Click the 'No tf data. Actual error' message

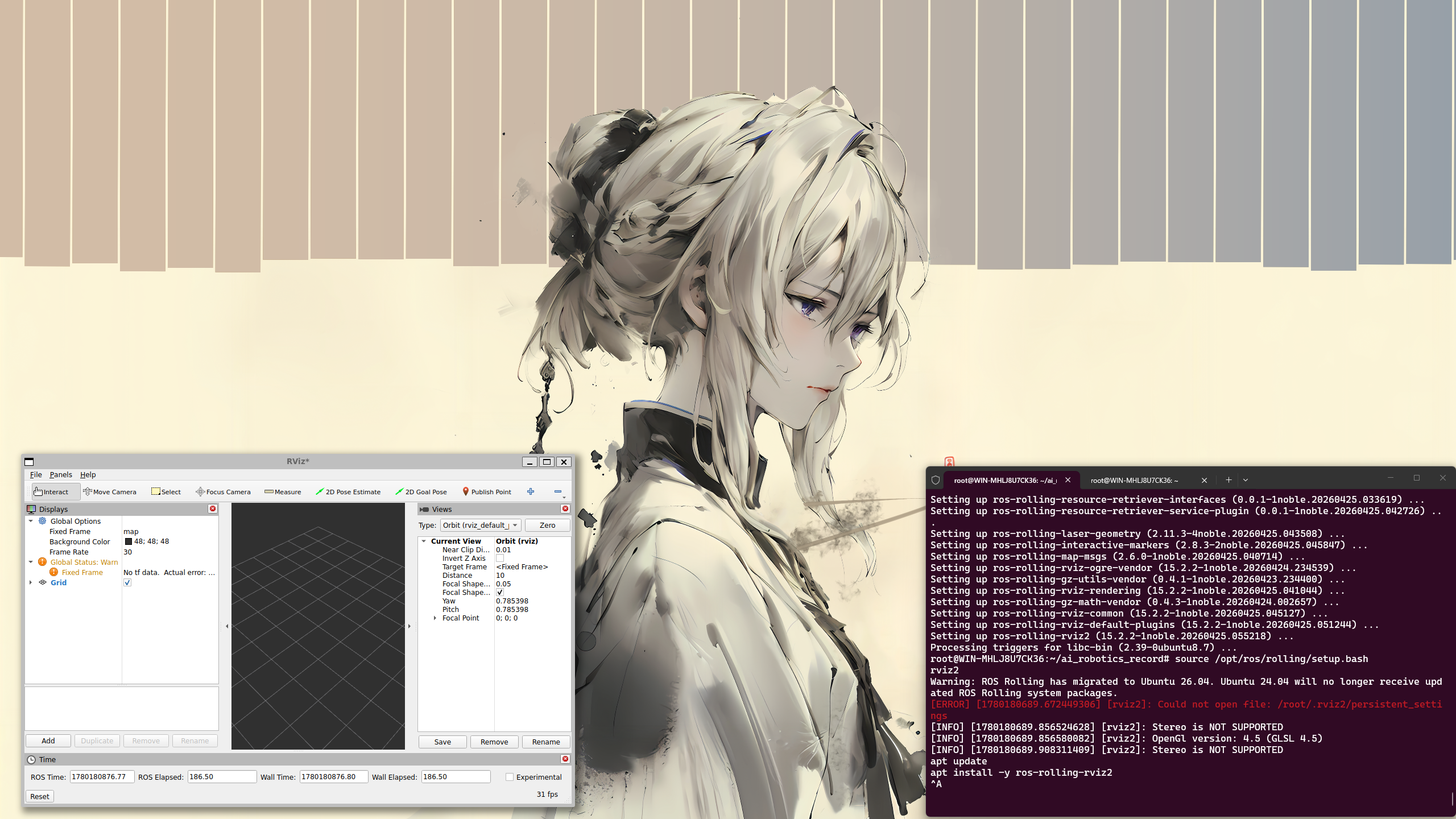click(169, 572)
